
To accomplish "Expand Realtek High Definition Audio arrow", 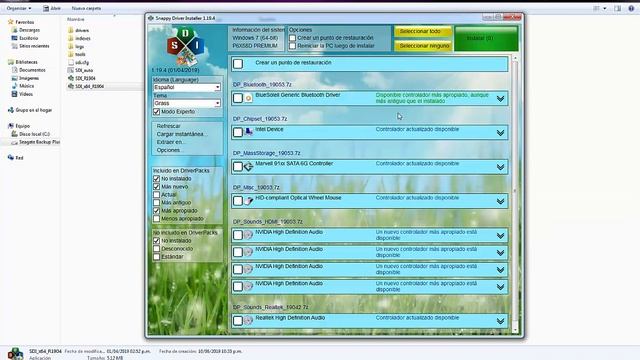I will tap(500, 322).
